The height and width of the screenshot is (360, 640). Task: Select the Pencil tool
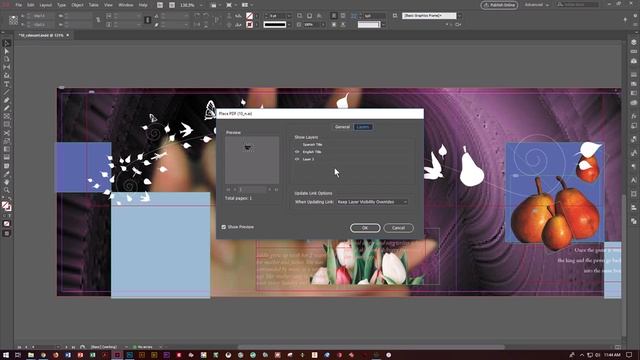click(x=7, y=109)
